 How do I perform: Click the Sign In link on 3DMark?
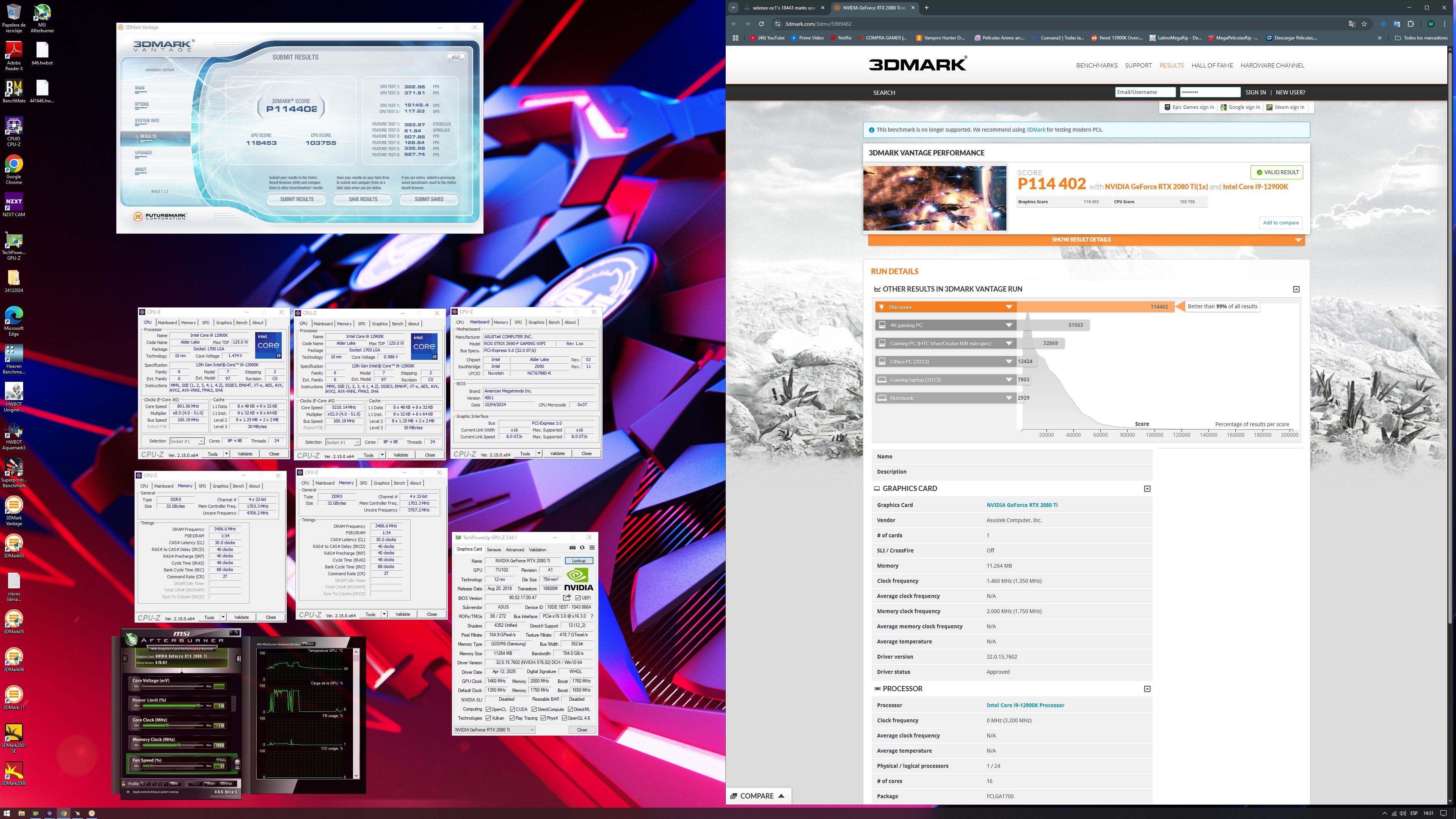coord(1255,92)
